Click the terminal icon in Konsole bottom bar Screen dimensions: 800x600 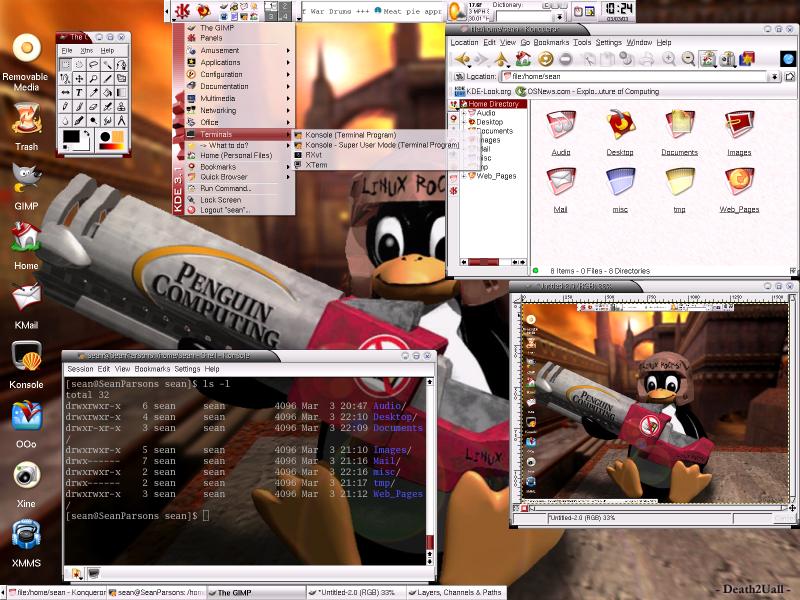click(93, 573)
